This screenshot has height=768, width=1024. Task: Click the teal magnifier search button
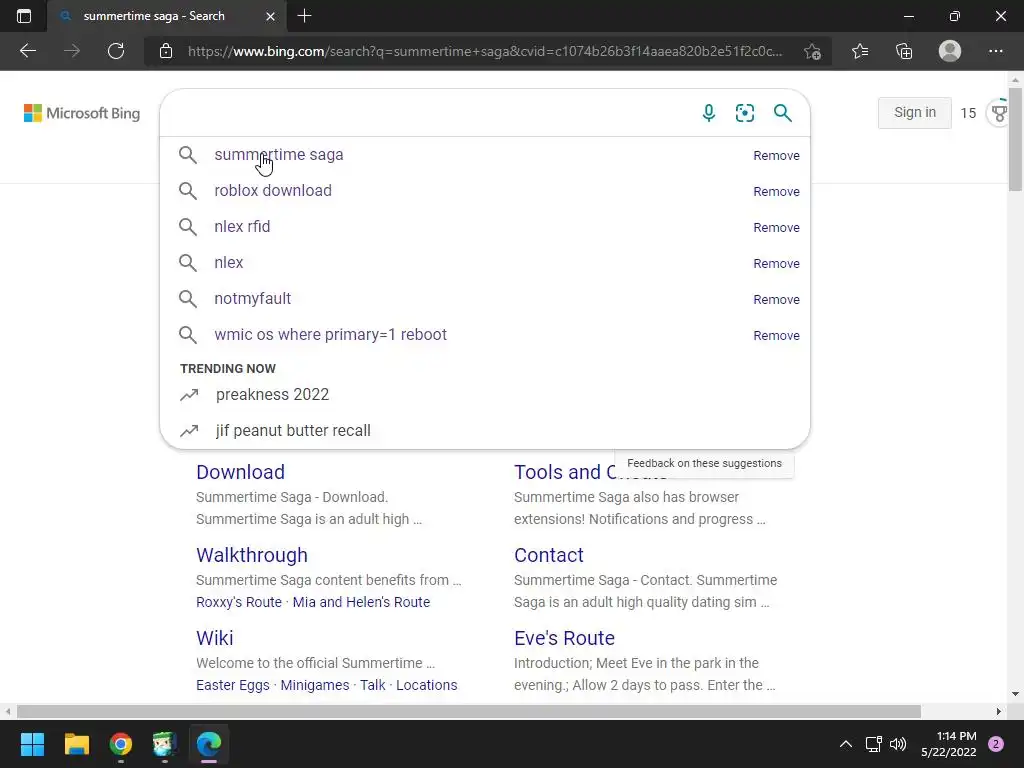(x=782, y=113)
